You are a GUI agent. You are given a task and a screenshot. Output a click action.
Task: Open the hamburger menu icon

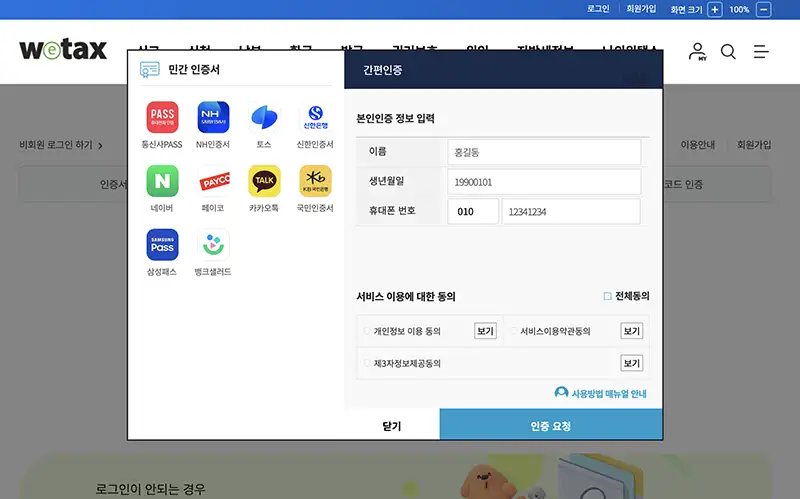[x=761, y=52]
